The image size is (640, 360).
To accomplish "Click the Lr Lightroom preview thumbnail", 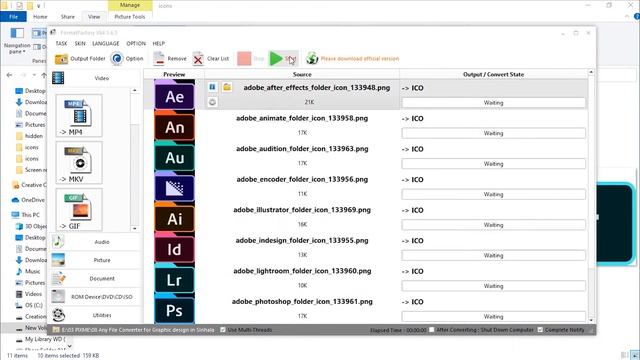I will click(x=174, y=278).
